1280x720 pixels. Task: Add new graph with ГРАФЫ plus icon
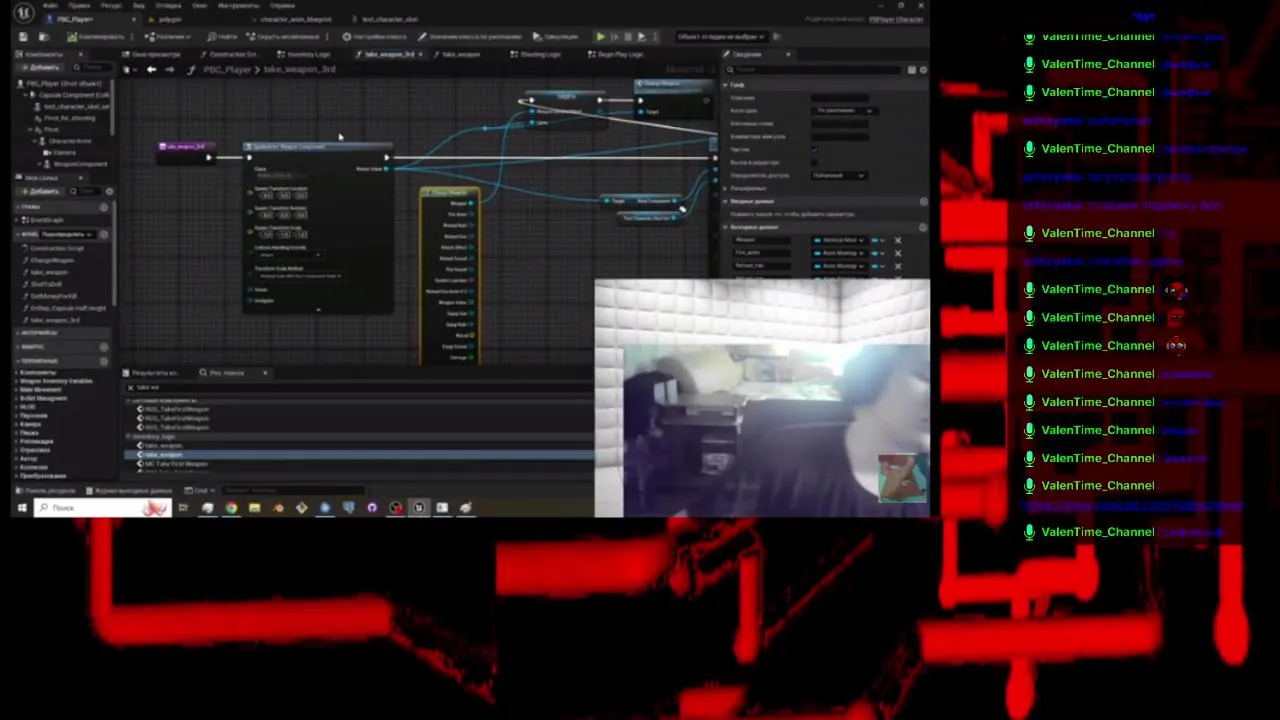(x=104, y=207)
